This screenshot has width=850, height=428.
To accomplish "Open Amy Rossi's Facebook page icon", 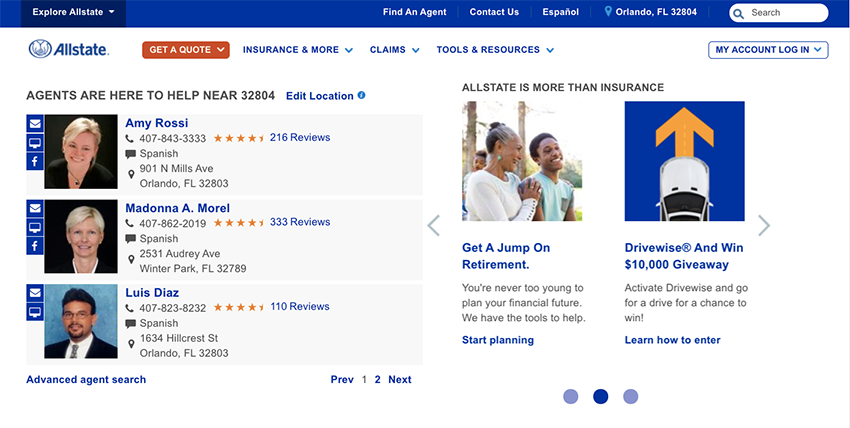I will click(35, 161).
